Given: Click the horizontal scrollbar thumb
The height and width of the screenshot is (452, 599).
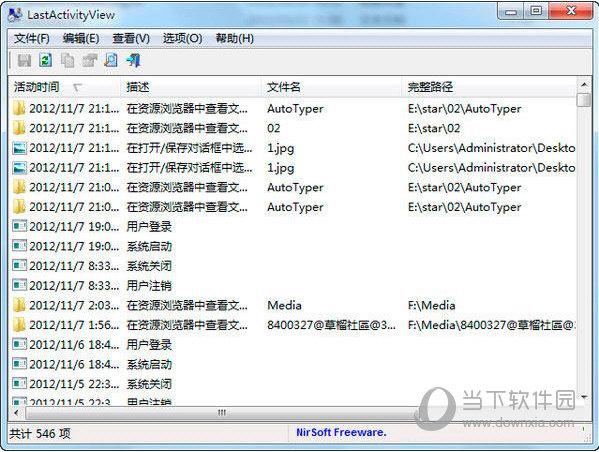Looking at the screenshot, I should pos(222,413).
